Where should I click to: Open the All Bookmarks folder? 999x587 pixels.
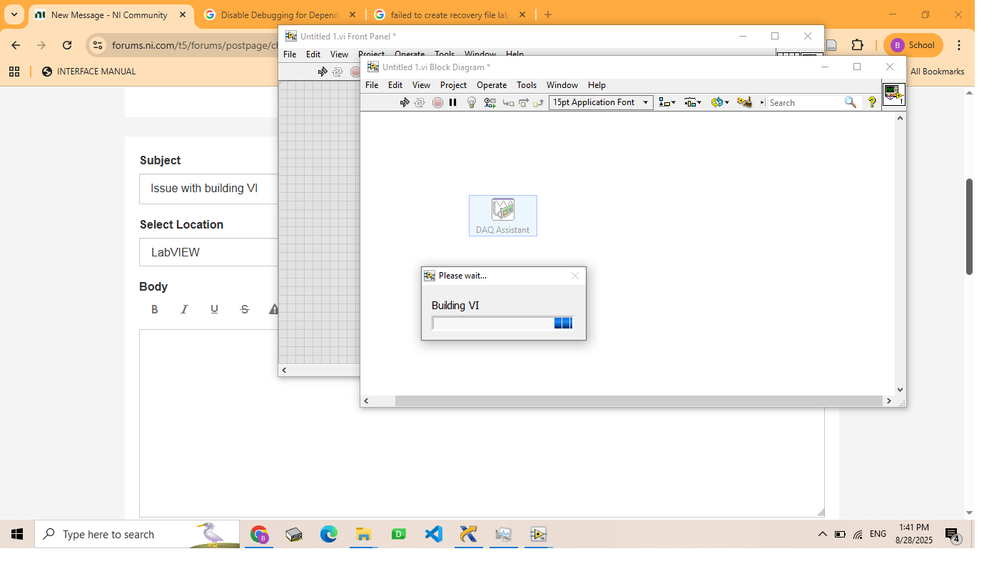point(937,71)
